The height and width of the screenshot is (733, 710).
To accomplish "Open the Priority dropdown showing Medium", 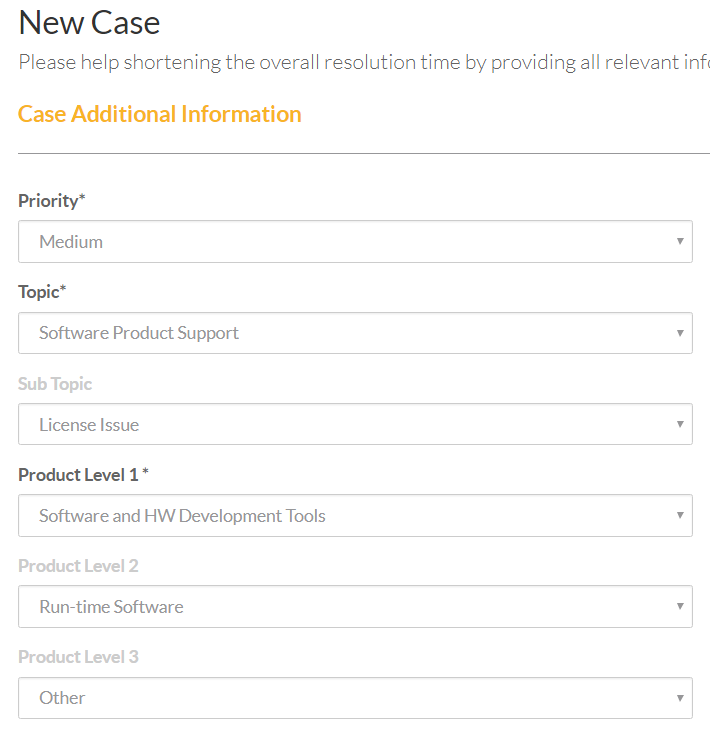I will [x=355, y=242].
